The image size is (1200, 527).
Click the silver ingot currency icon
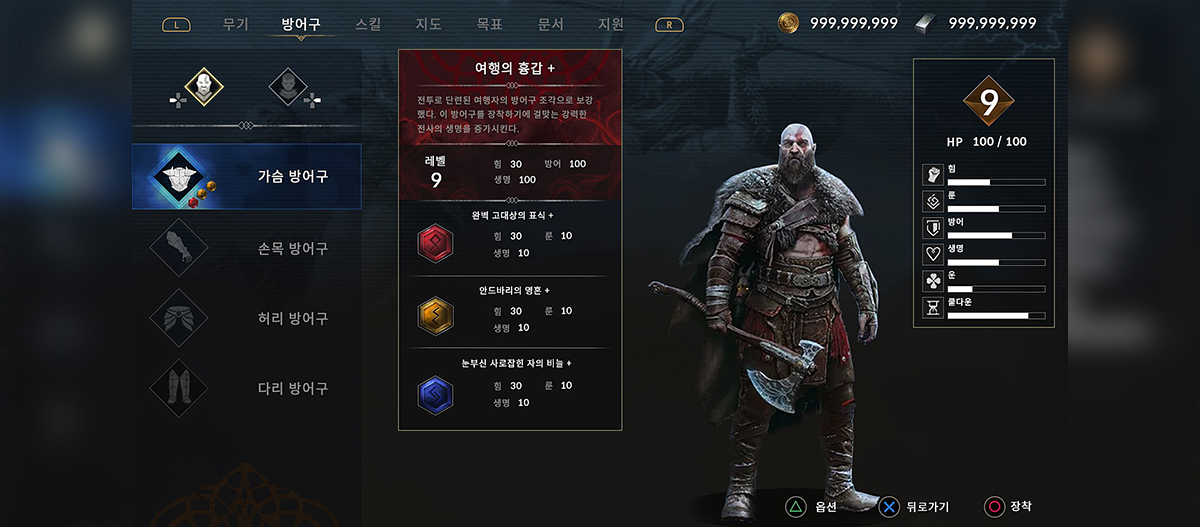click(927, 23)
